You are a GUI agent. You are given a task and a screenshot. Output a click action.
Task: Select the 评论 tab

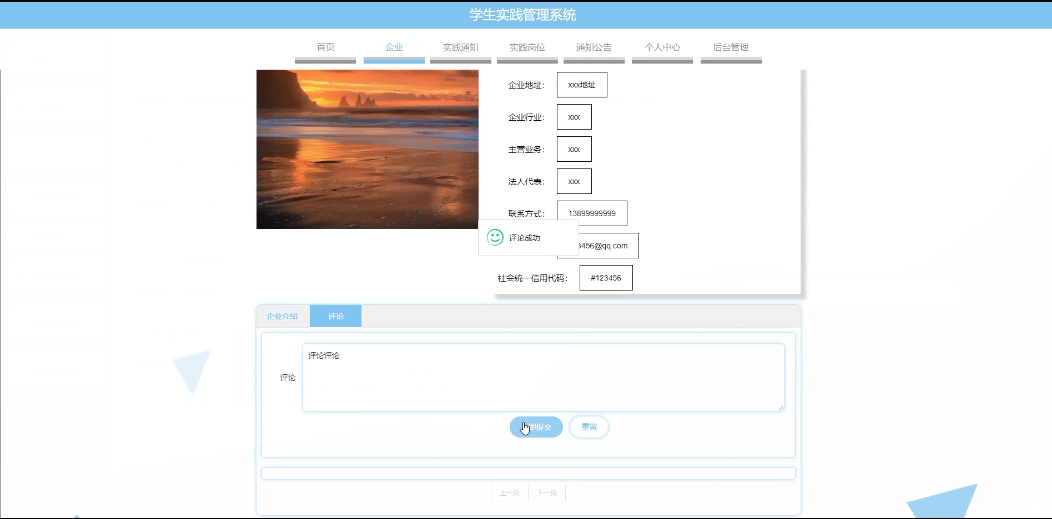click(x=335, y=316)
